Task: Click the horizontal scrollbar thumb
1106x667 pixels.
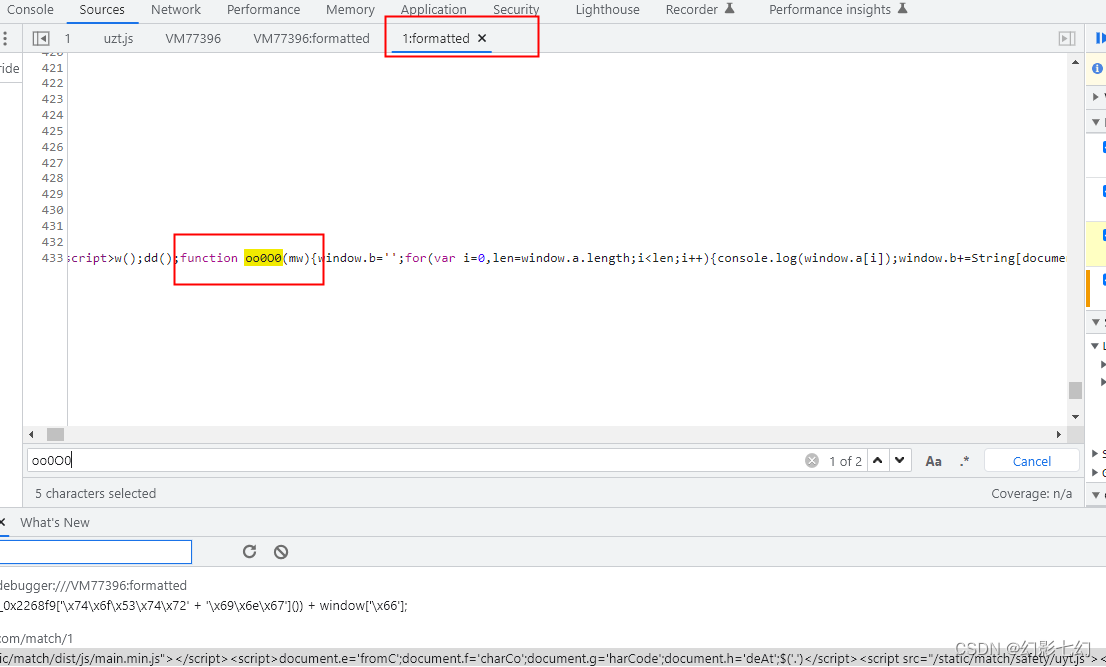Action: pos(55,434)
